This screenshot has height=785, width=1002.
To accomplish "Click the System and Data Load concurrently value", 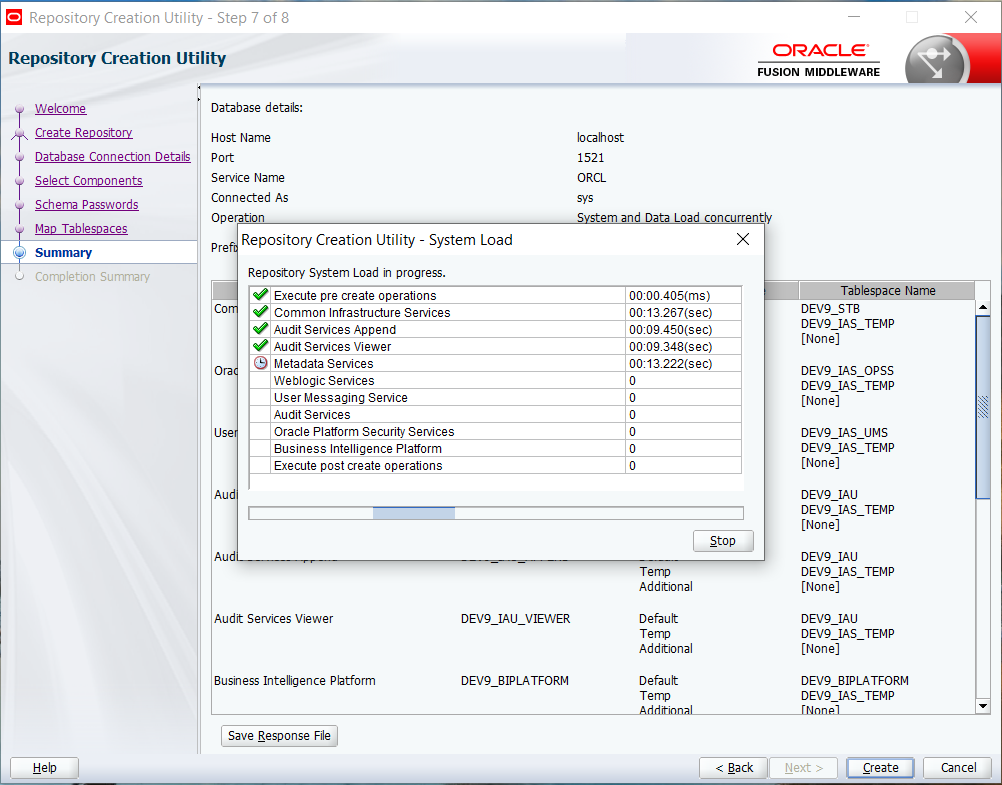I will (674, 217).
